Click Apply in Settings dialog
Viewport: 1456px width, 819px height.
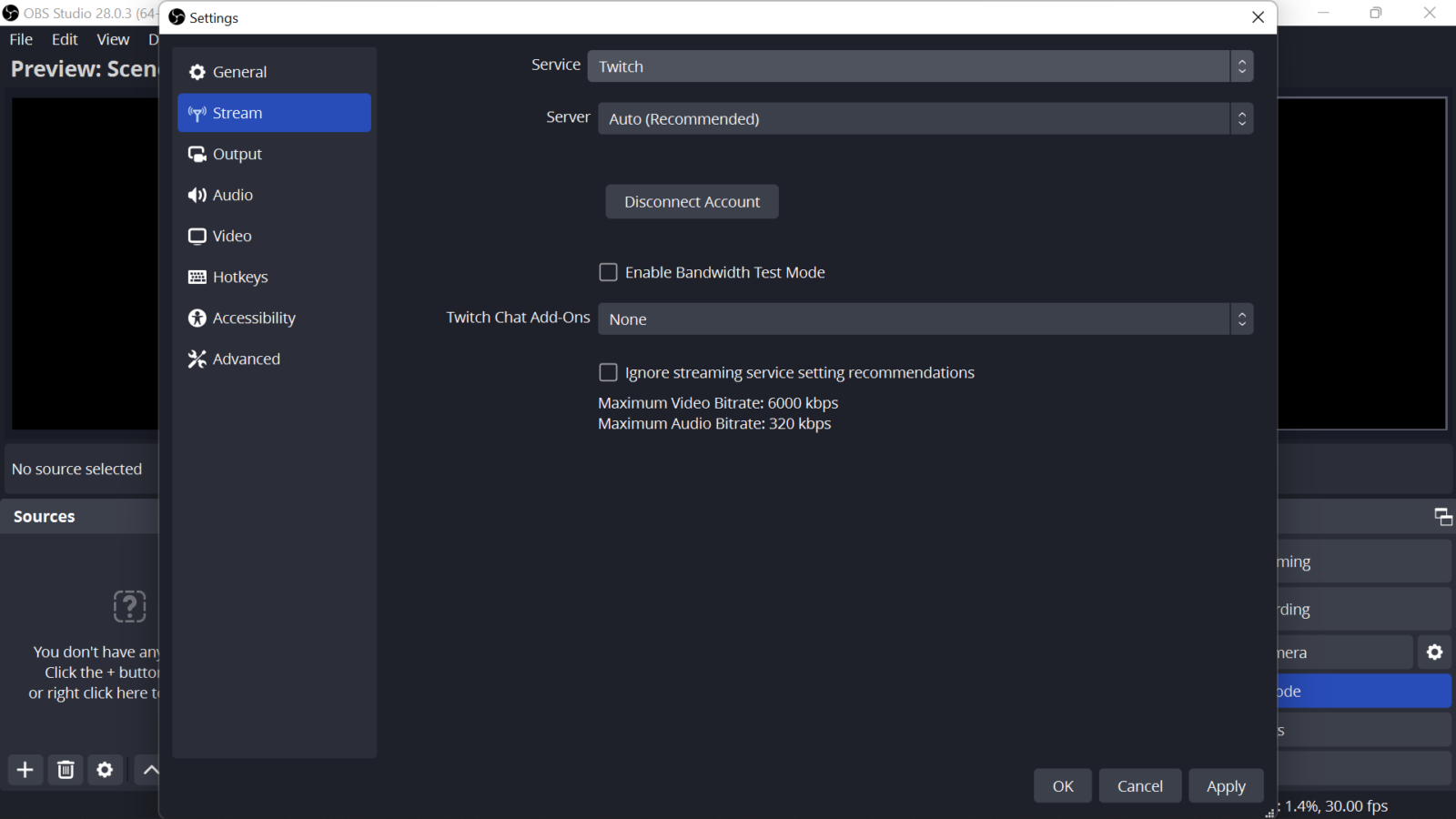pos(1226,786)
